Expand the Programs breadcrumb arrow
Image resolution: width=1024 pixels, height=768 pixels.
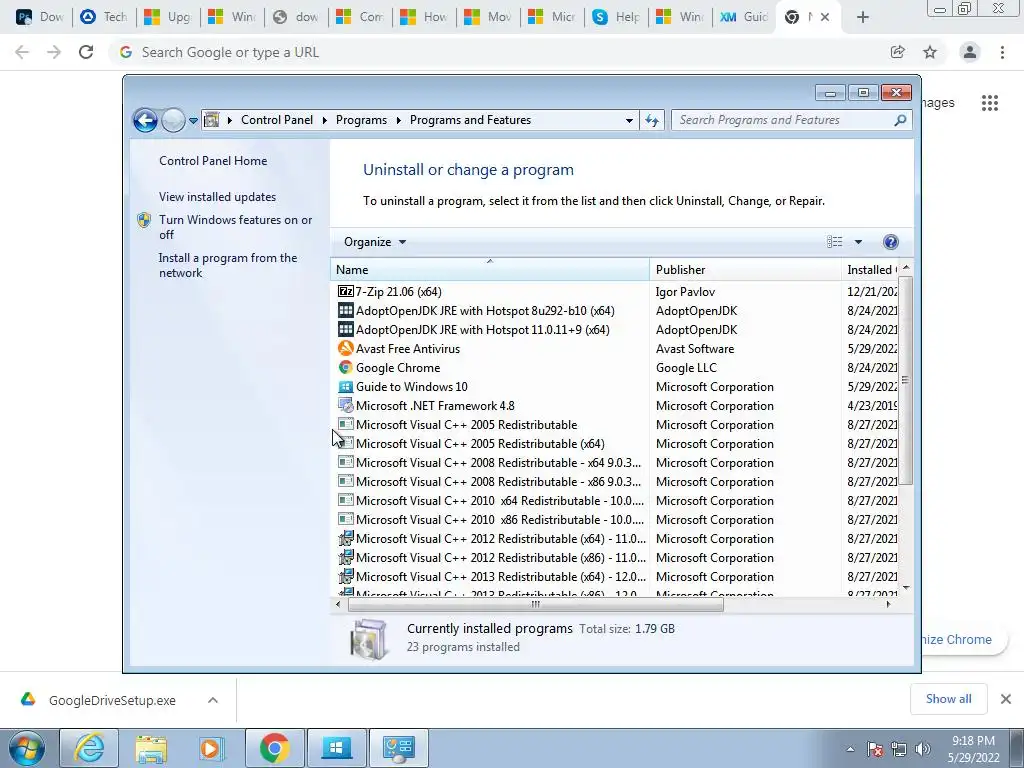(x=398, y=120)
